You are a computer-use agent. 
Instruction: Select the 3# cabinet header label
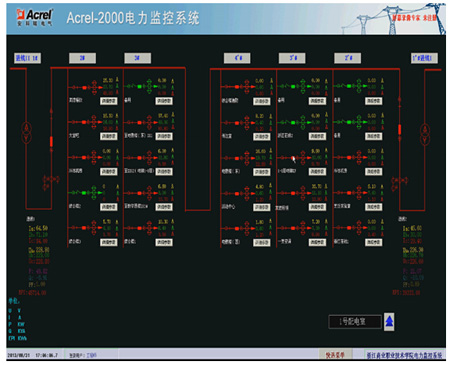click(138, 58)
